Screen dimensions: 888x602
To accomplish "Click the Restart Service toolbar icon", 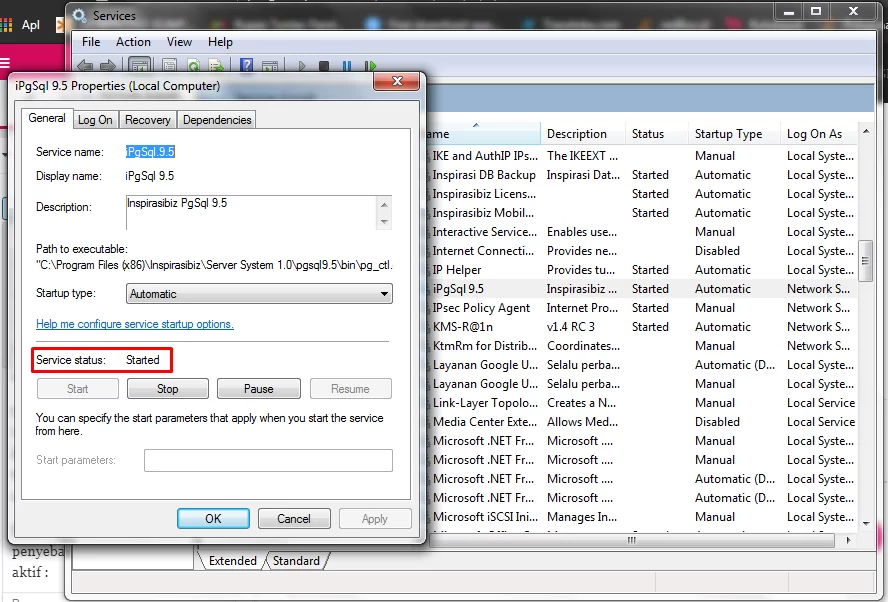I will [370, 66].
